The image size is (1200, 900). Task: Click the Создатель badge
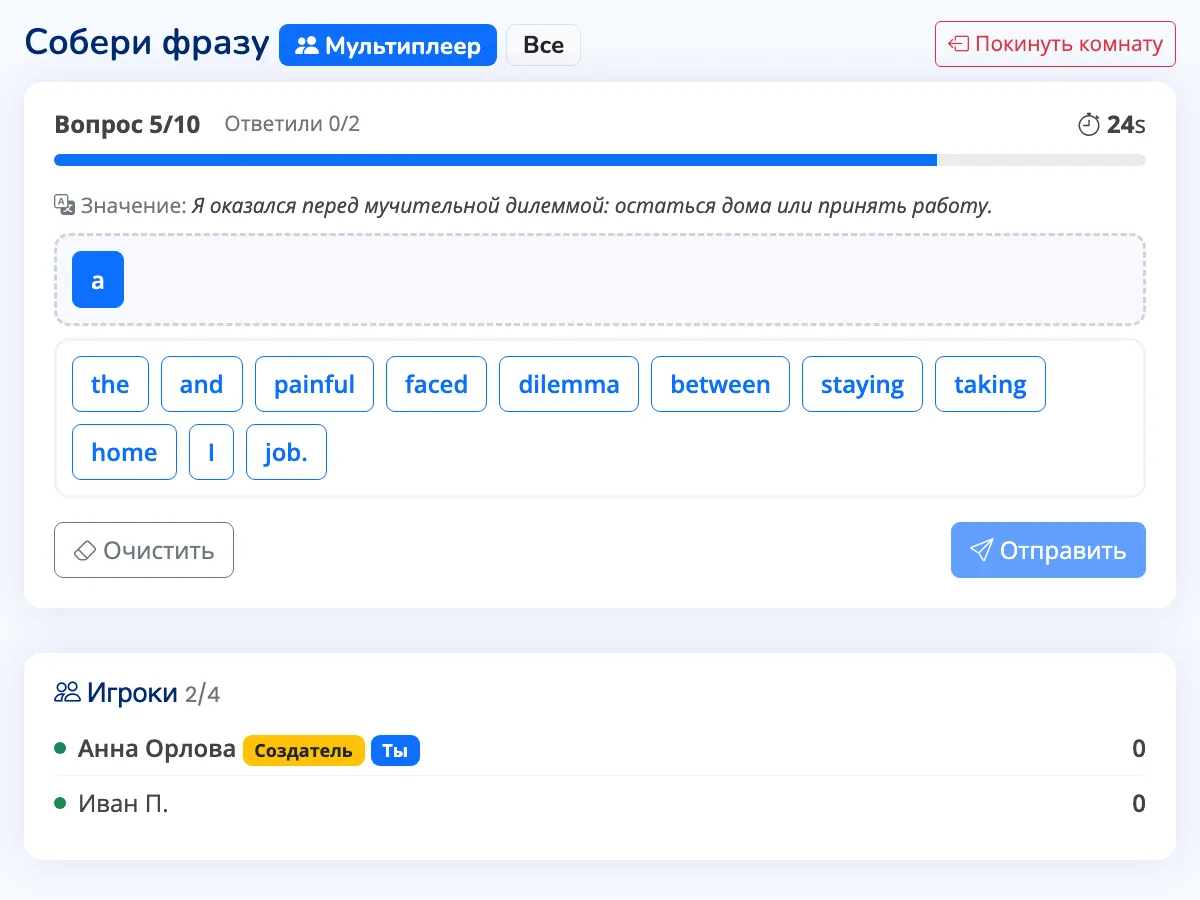click(x=304, y=751)
